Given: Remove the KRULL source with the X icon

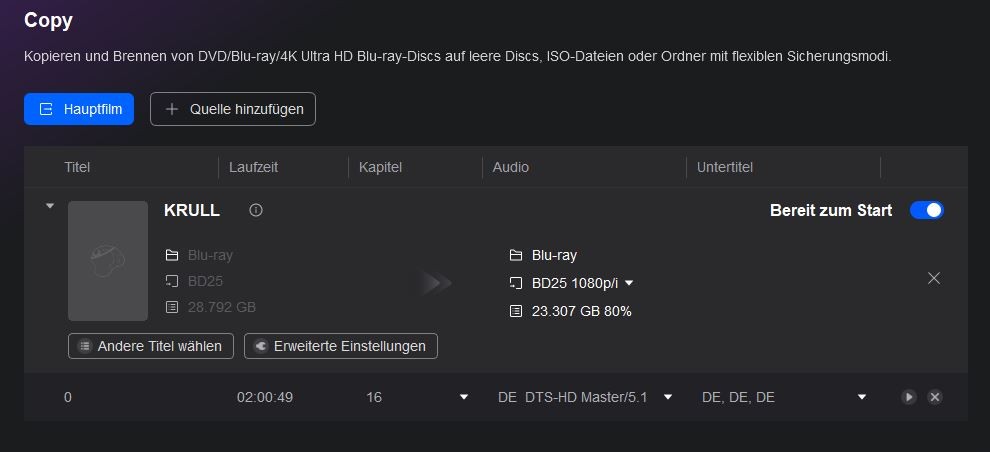Looking at the screenshot, I should tap(934, 278).
